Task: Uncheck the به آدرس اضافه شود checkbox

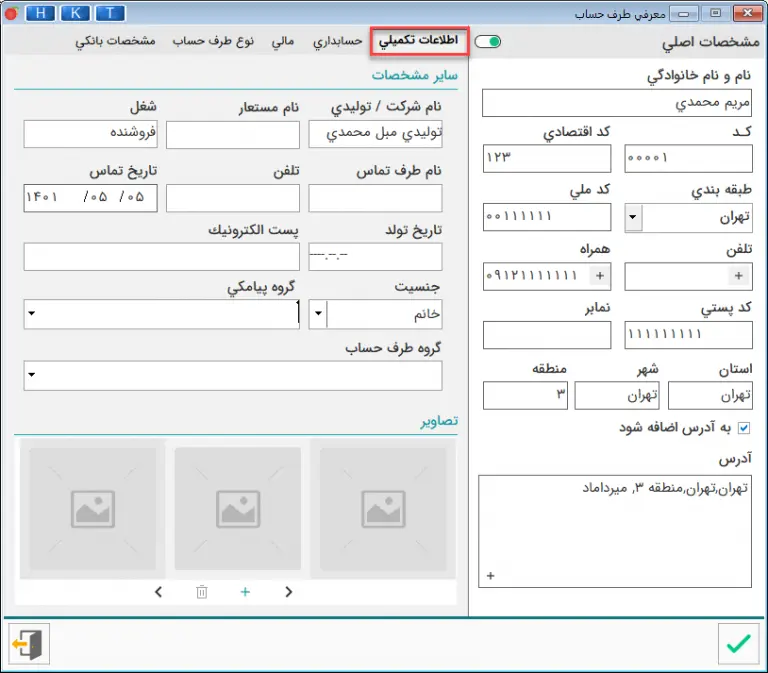Action: click(x=742, y=428)
